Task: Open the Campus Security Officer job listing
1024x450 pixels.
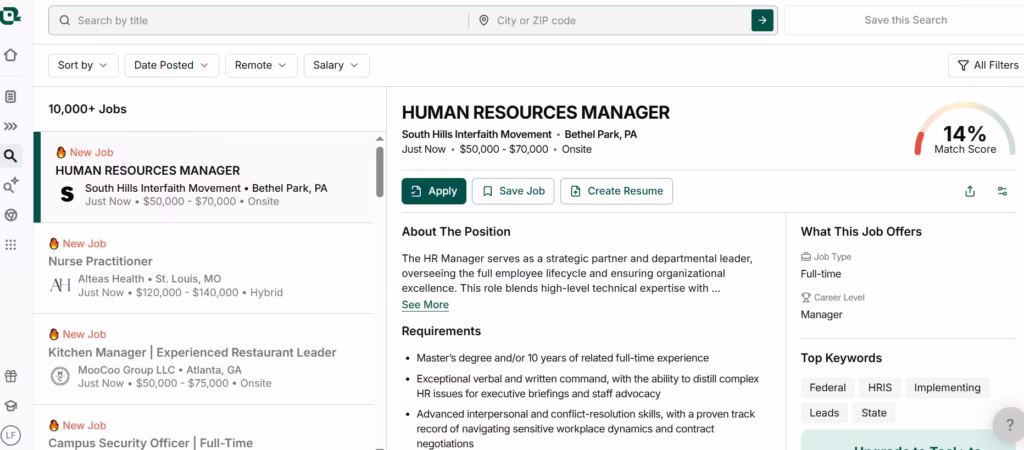Action: (204, 428)
